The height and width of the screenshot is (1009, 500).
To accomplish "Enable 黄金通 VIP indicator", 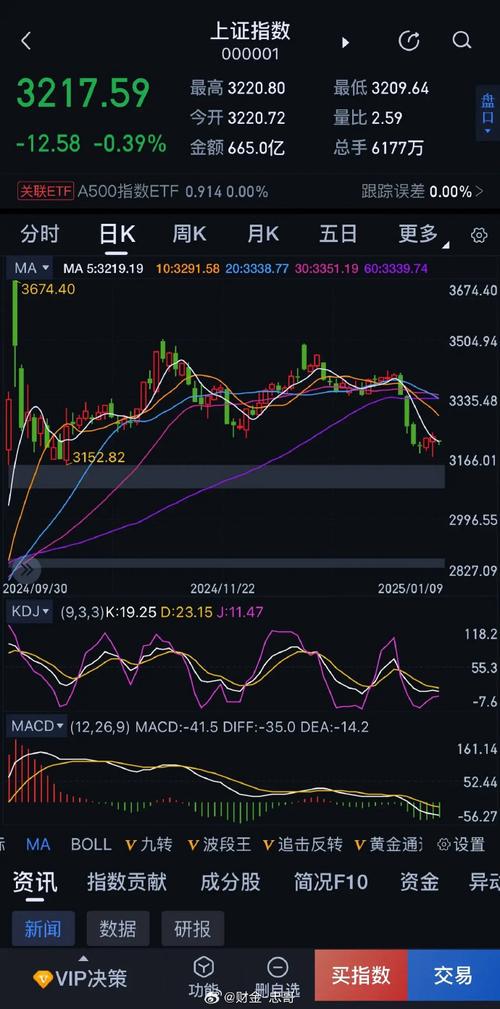I will 389,844.
